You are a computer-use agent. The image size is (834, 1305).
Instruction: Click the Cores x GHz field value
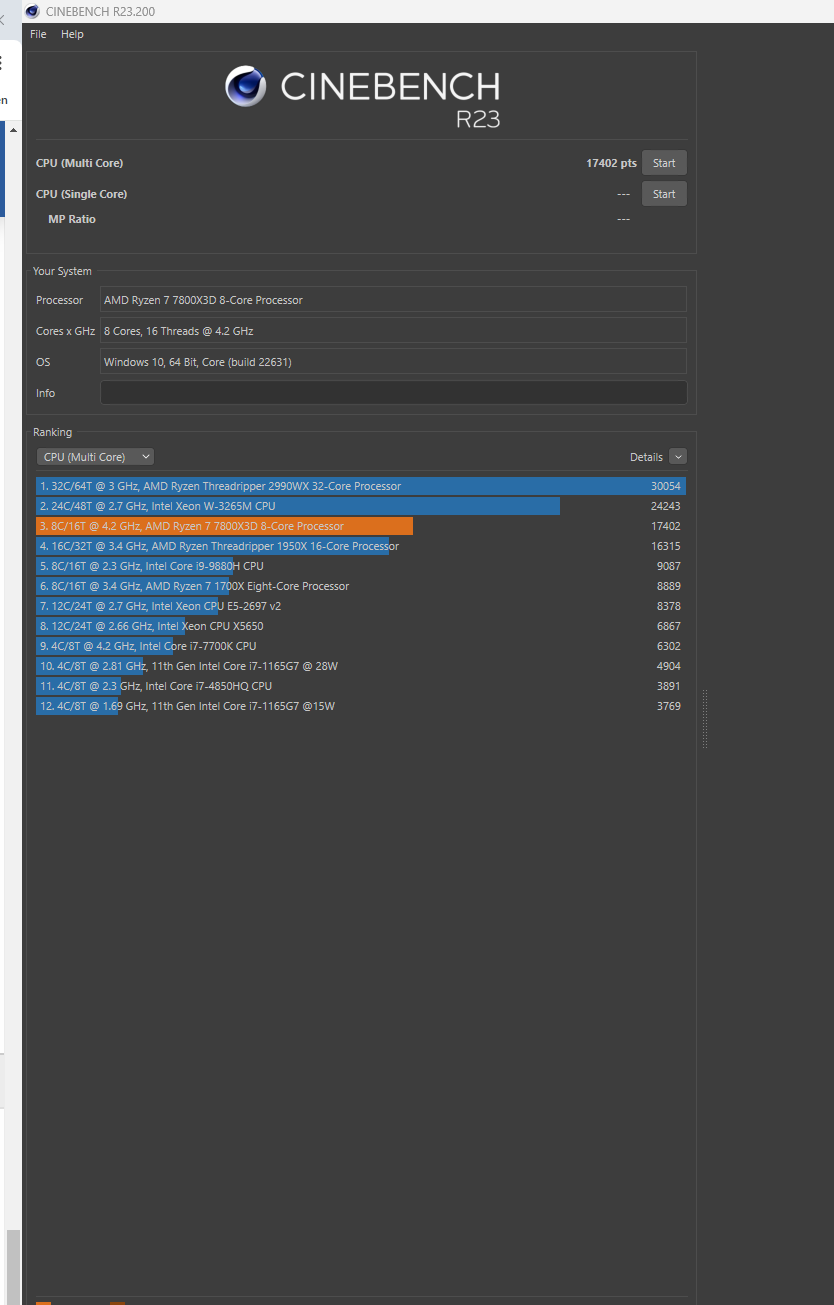(x=393, y=331)
